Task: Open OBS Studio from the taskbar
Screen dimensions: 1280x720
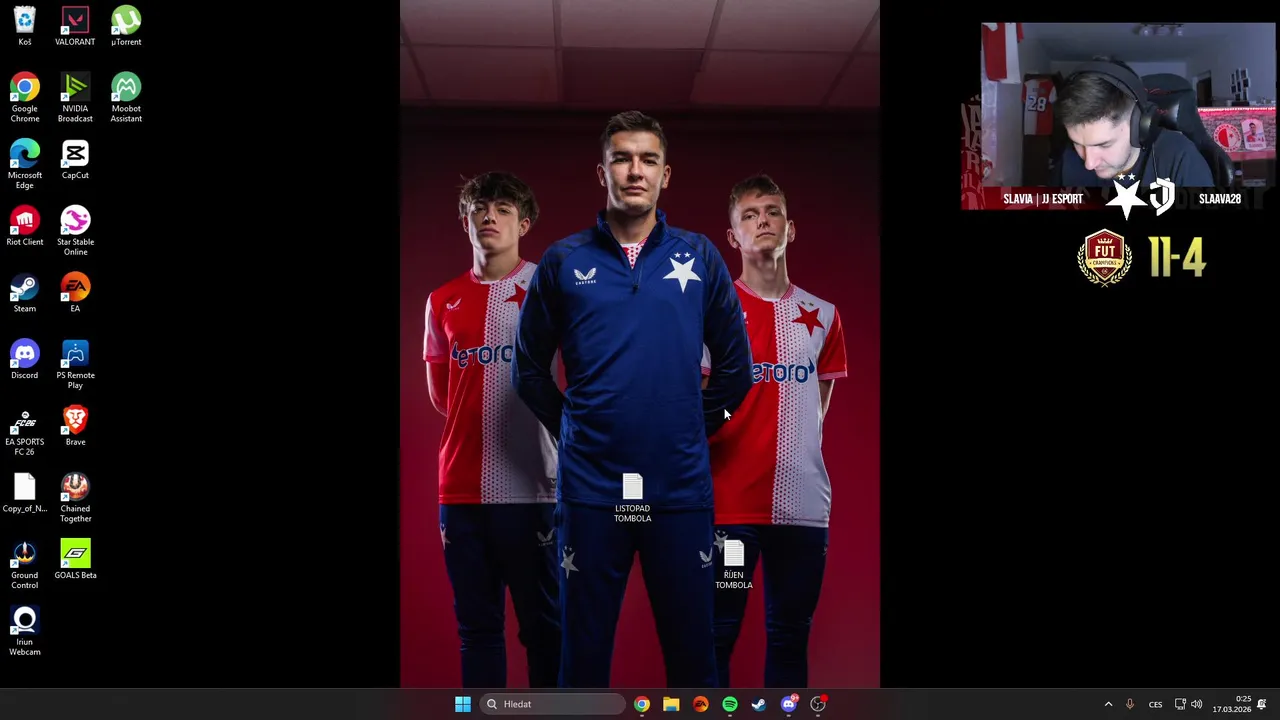Action: (818, 704)
